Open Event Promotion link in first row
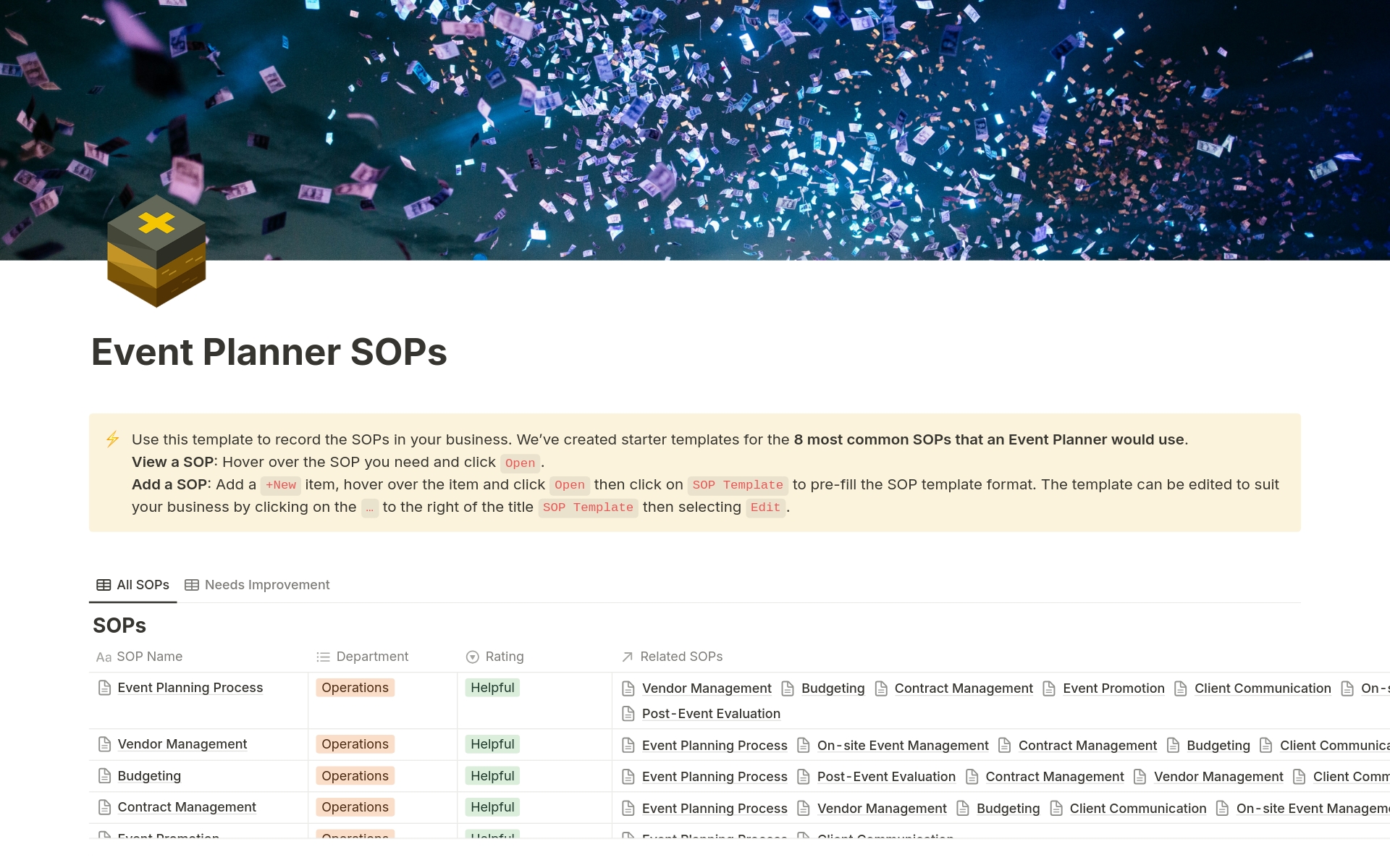Viewport: 1390px width, 868px height. click(x=1113, y=688)
